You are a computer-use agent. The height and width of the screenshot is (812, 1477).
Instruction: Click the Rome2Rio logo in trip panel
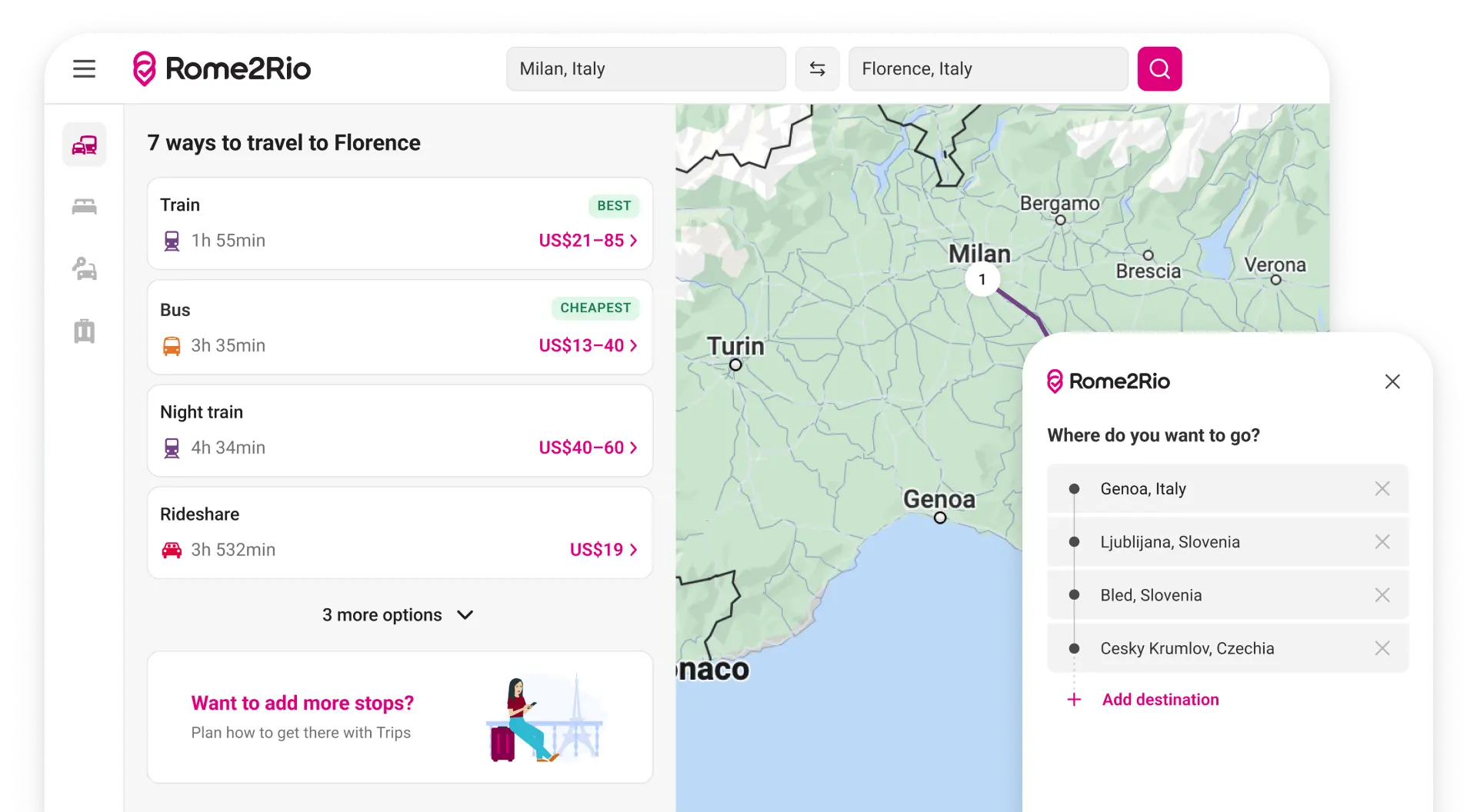[1109, 381]
